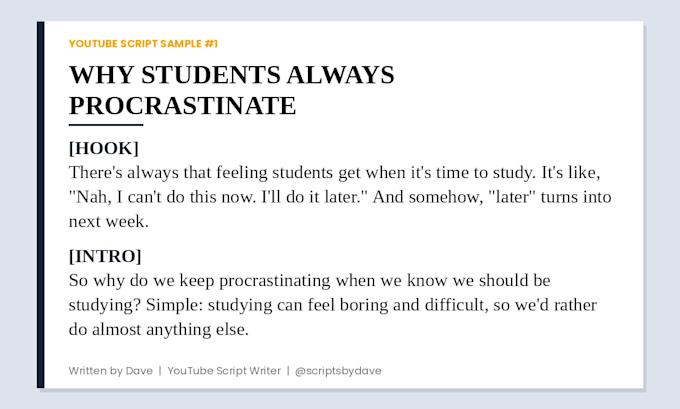The image size is (680, 409).
Task: Click the '#1' in the orange label
Action: click(211, 44)
